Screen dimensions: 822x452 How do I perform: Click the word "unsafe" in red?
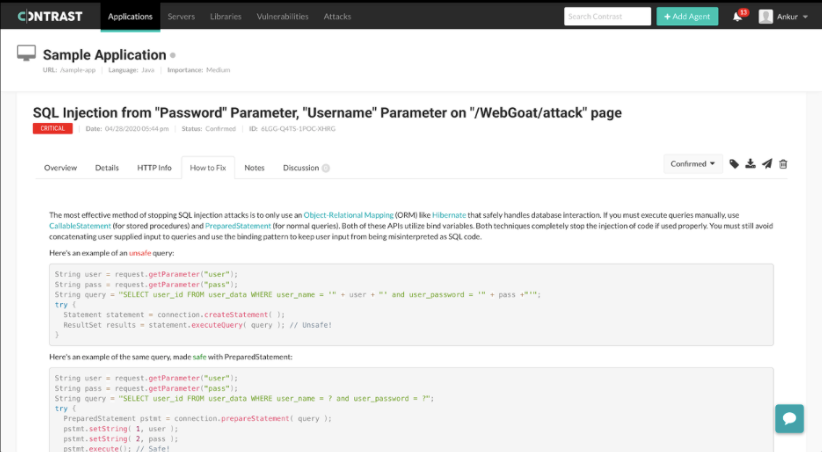[140, 253]
